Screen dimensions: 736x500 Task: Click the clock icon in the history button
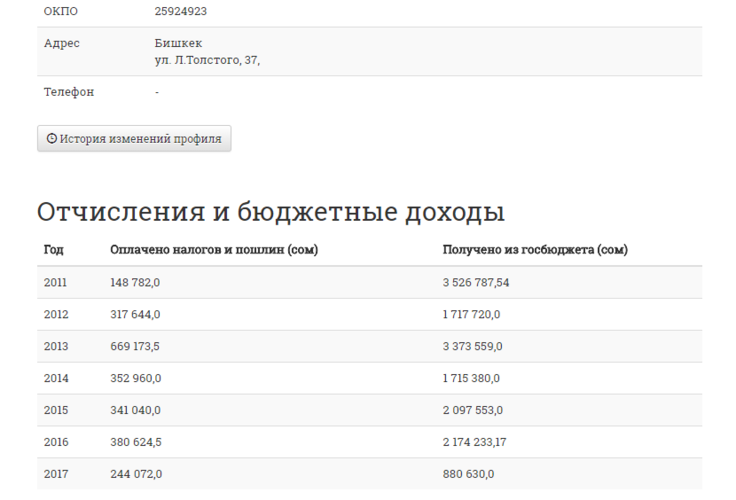(x=52, y=139)
